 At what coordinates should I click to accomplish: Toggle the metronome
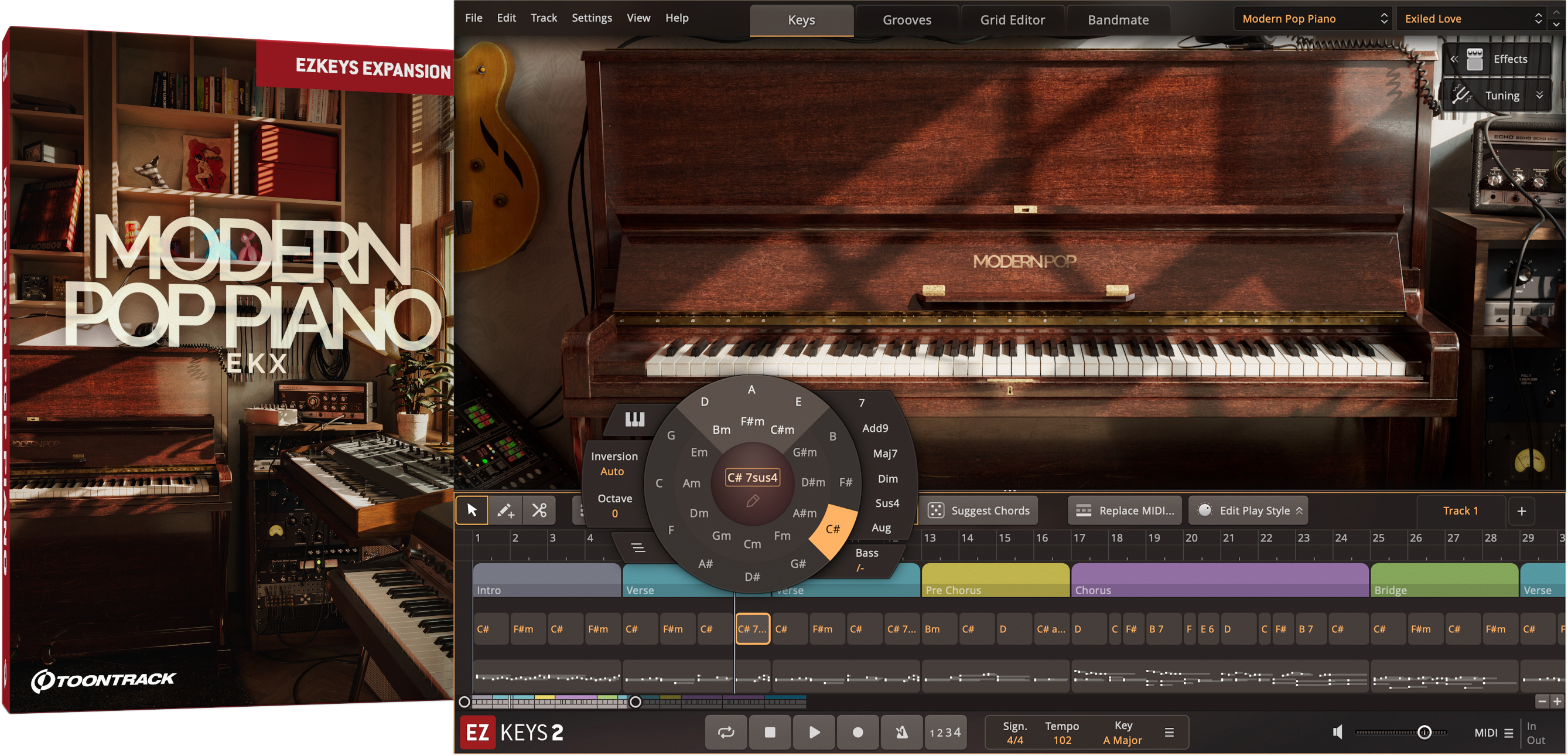coord(901,732)
